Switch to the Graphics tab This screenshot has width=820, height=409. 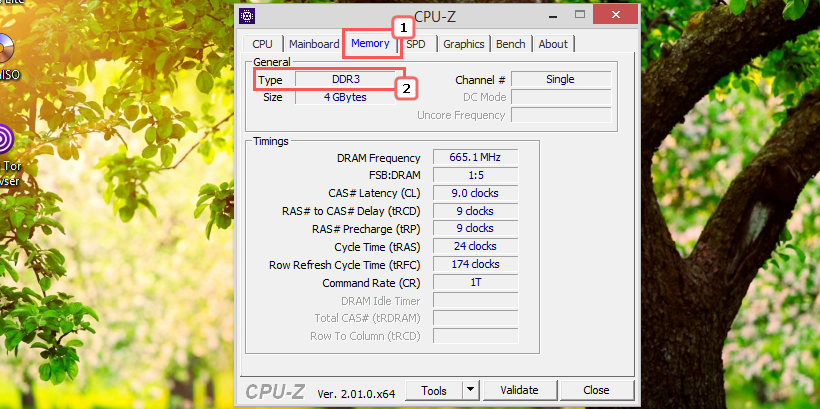coord(464,44)
